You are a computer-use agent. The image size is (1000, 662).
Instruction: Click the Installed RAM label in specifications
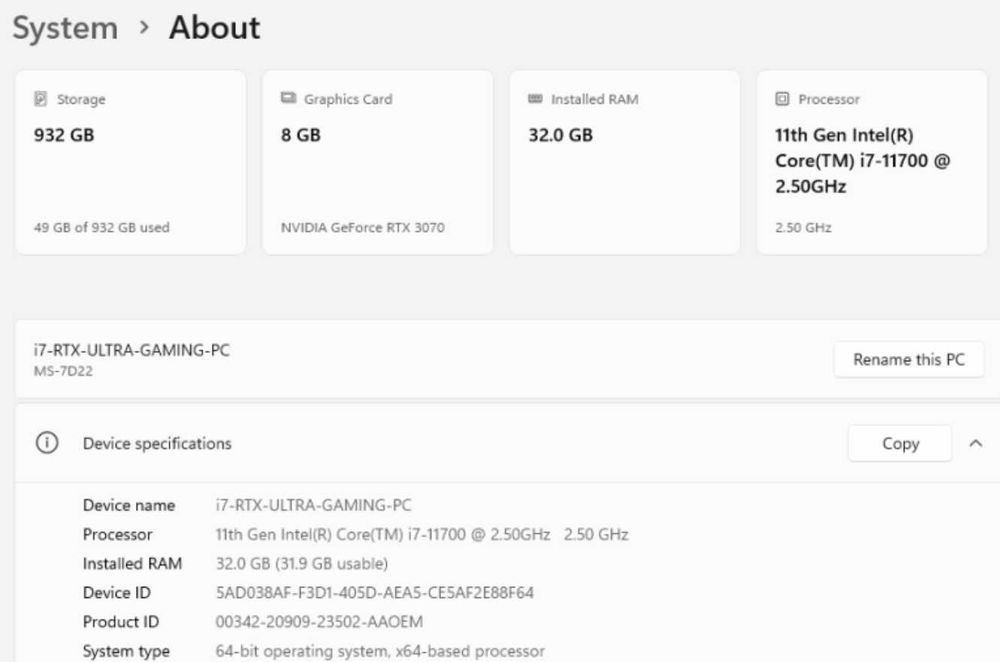(x=132, y=564)
